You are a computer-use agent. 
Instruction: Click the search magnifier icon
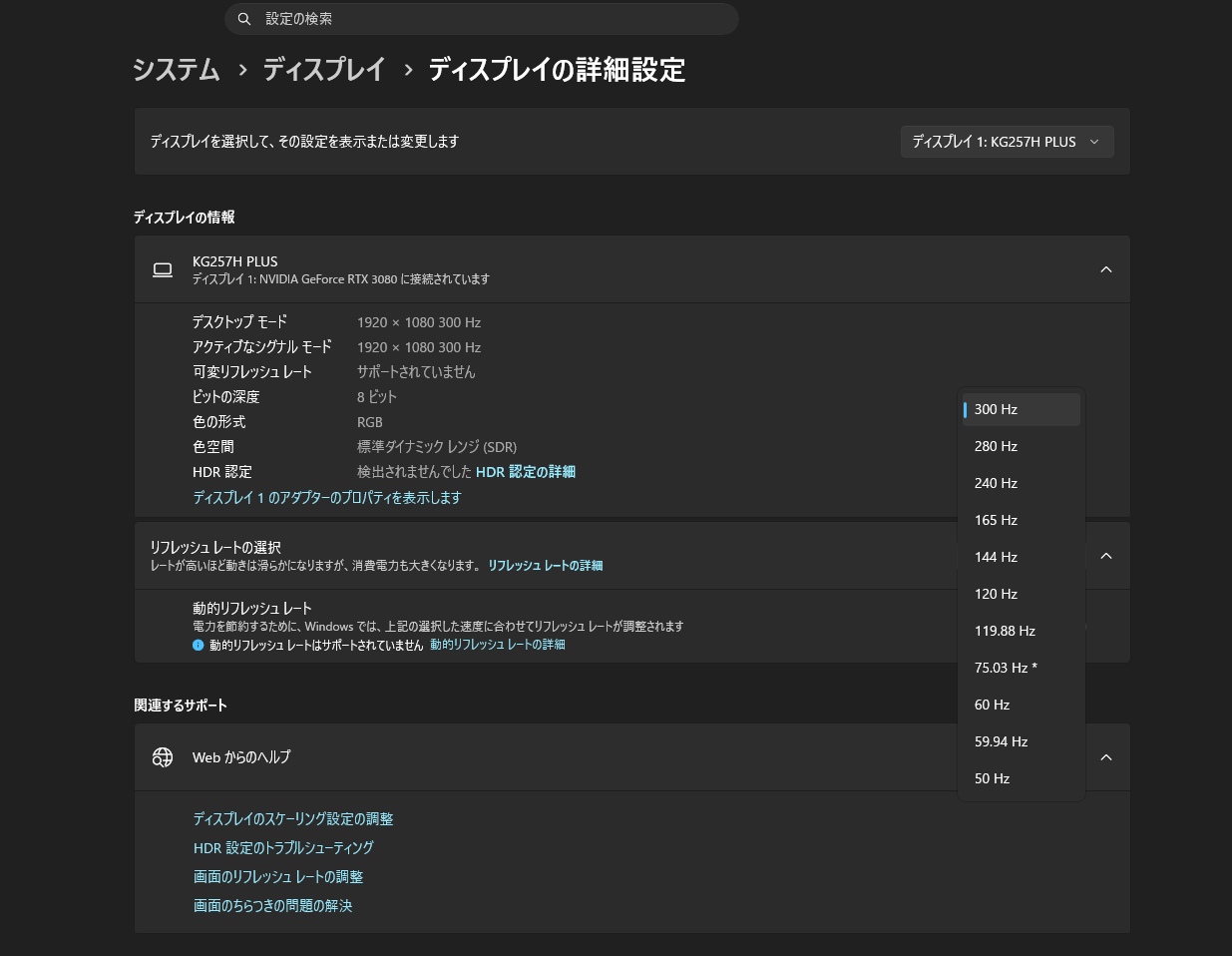243,19
